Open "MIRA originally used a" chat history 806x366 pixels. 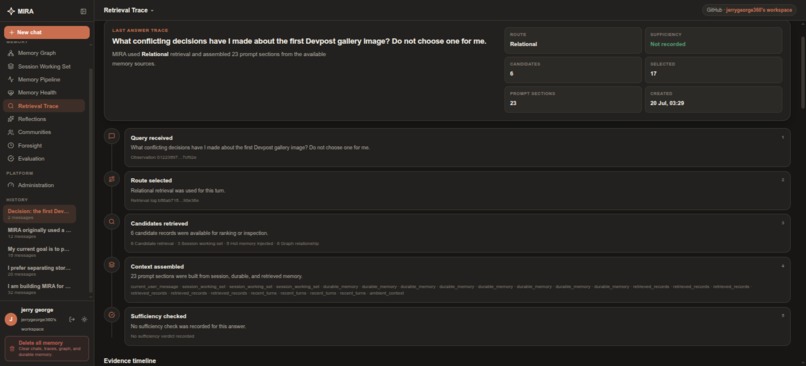click(x=40, y=233)
